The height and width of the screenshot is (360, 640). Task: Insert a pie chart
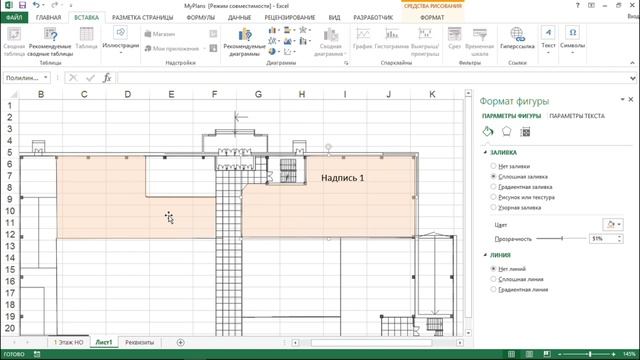[x=273, y=51]
